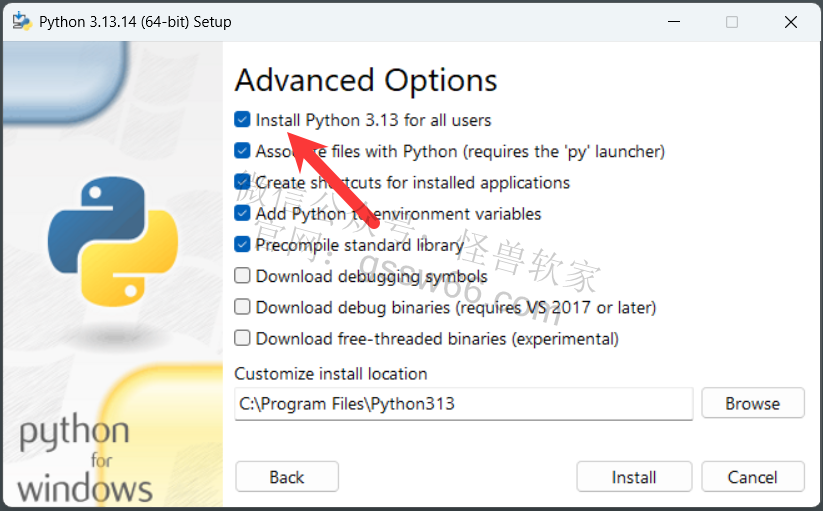Check Download debug binaries option
The image size is (823, 511).
(x=242, y=307)
